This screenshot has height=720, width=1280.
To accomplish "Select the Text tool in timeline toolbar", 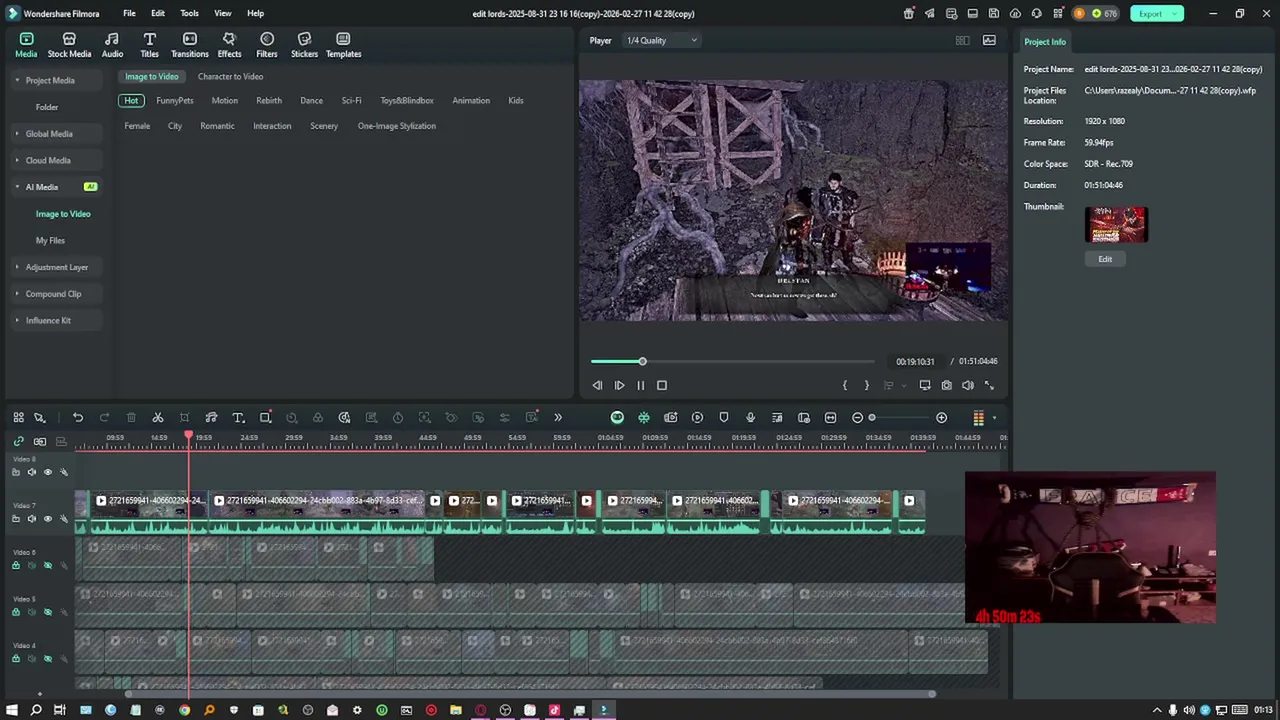I will pos(238,418).
